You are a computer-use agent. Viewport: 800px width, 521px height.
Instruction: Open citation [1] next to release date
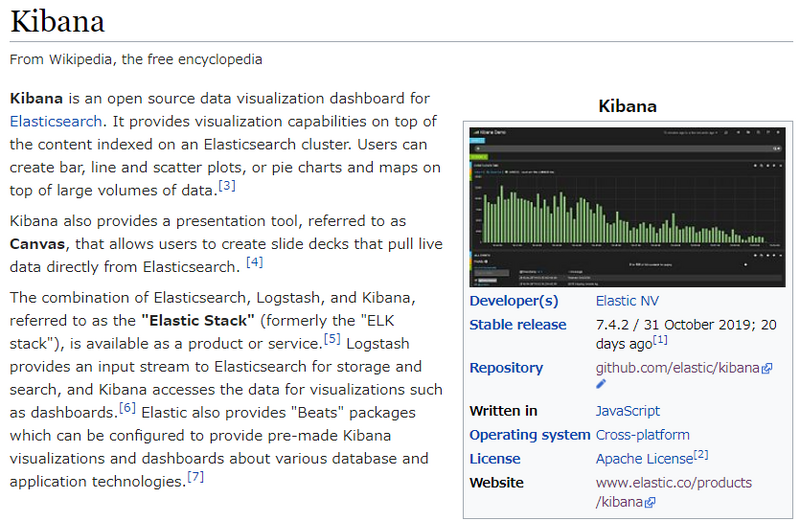pyautogui.click(x=660, y=341)
